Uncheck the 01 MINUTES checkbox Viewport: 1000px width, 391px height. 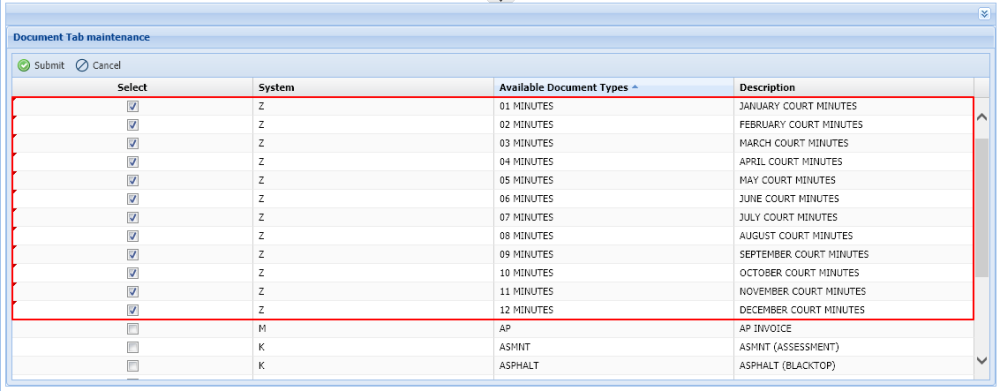(133, 107)
